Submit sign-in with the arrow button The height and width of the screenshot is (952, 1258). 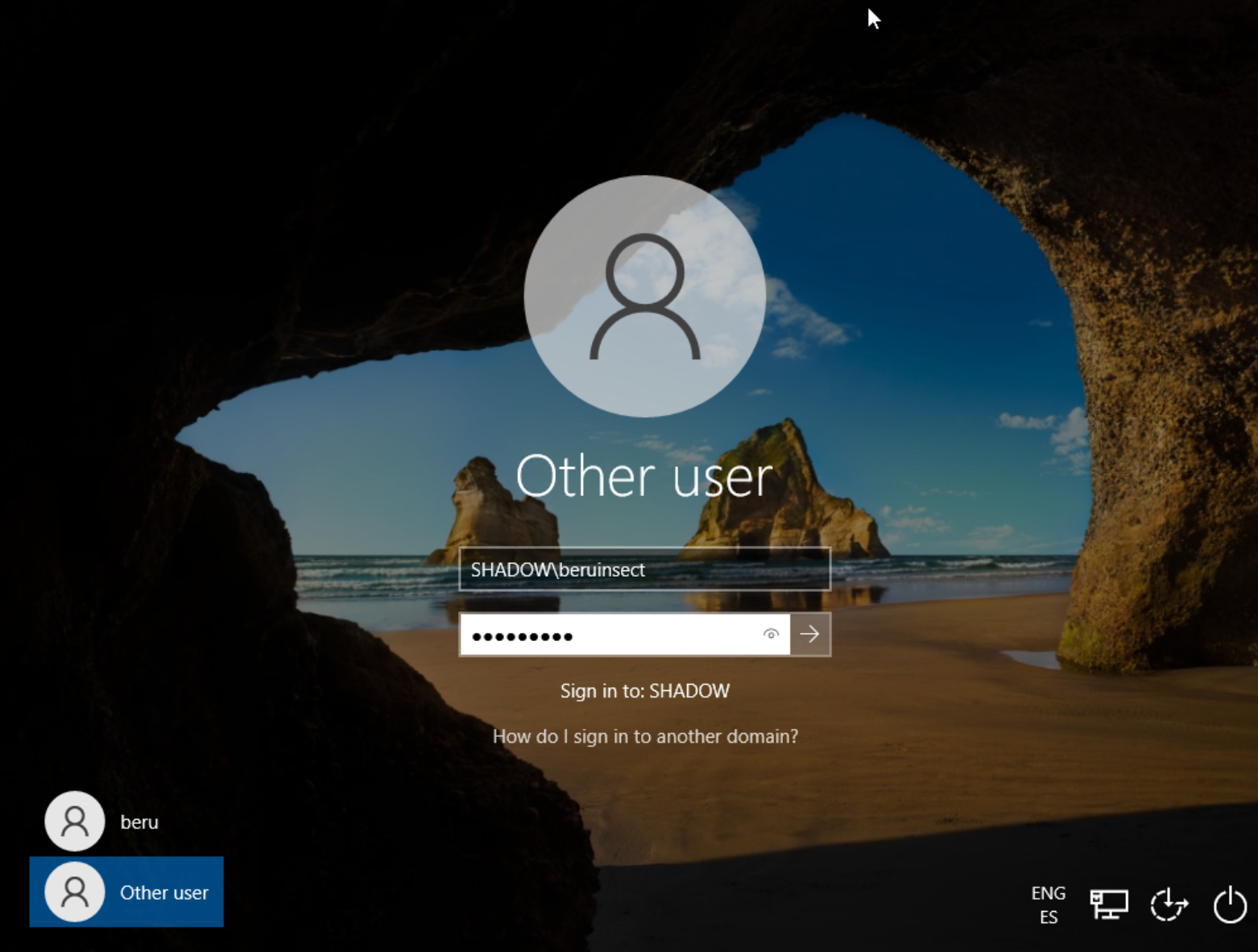810,635
